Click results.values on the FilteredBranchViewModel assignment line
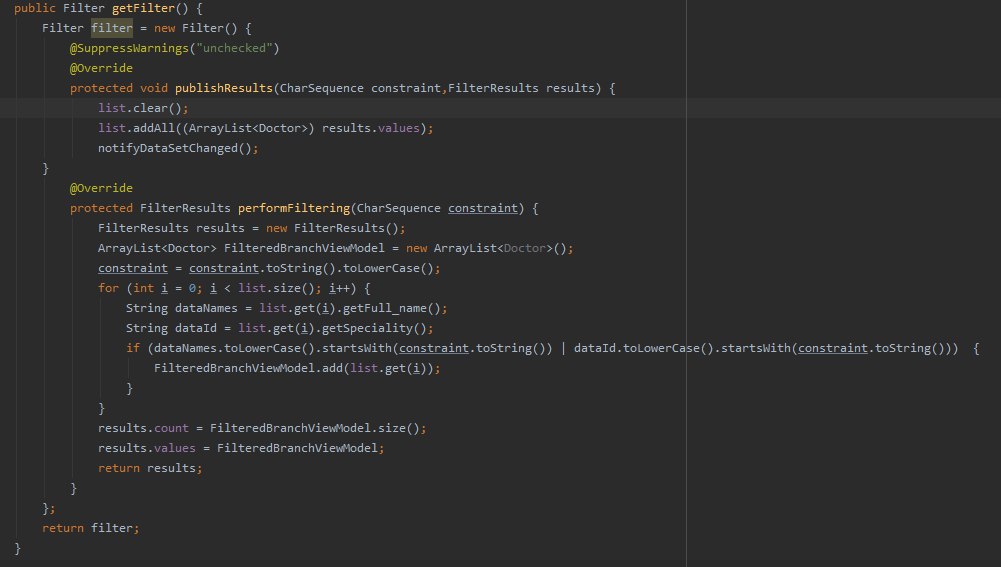This screenshot has height=567, width=1001. 147,448
